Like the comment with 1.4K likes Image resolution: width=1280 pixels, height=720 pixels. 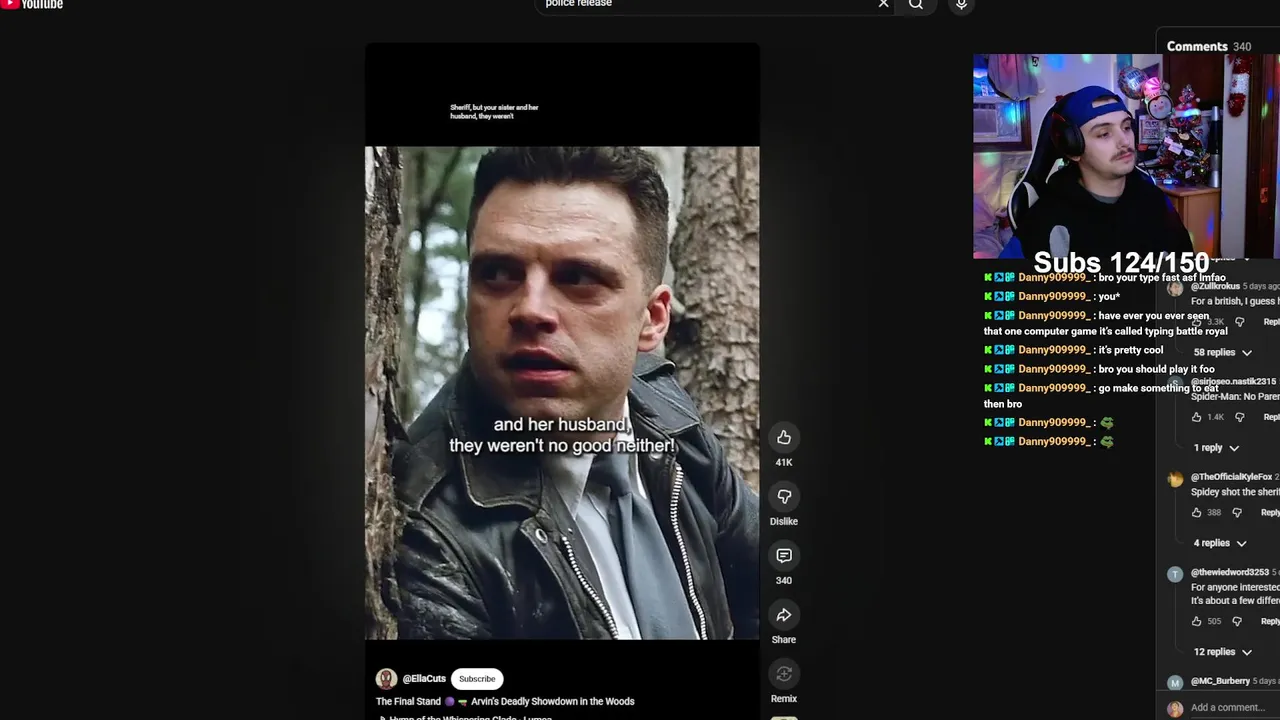coord(1196,417)
